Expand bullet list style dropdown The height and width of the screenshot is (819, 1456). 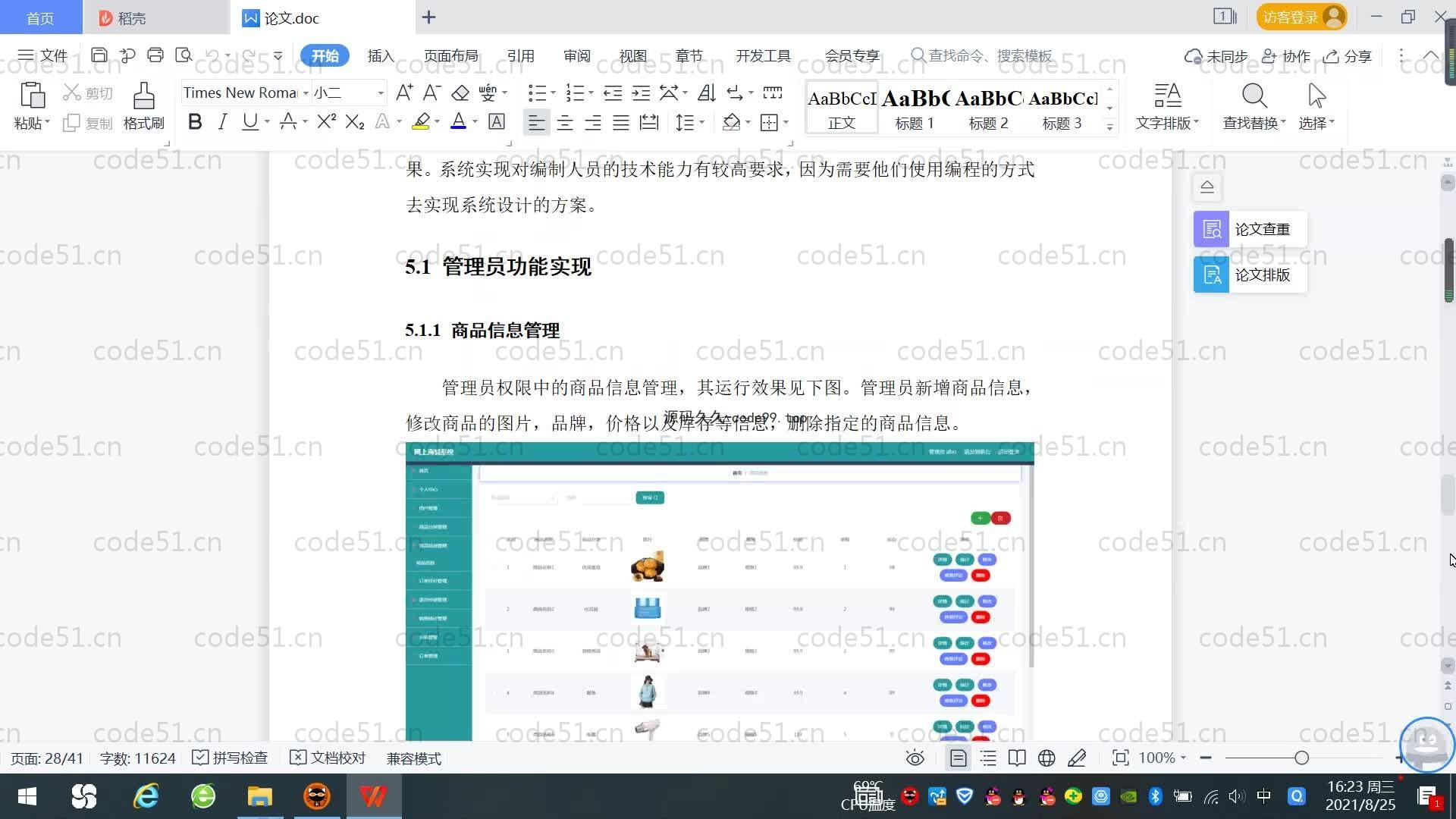coord(553,93)
